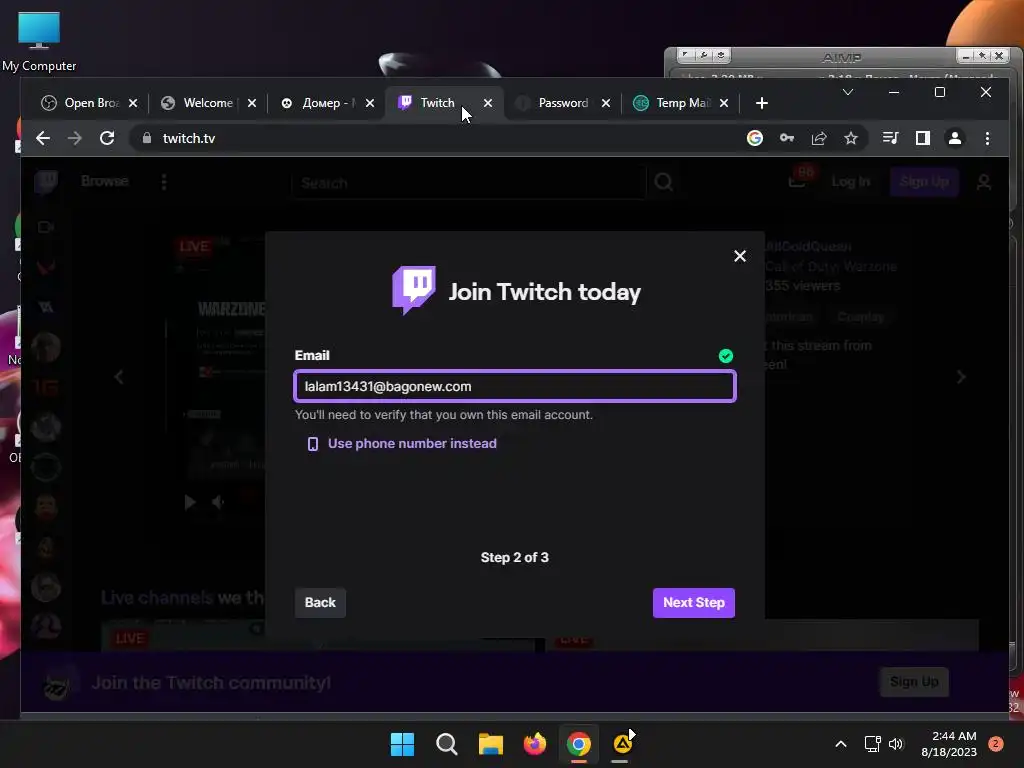
Task: Click Chrome back navigation arrow
Action: click(x=43, y=138)
